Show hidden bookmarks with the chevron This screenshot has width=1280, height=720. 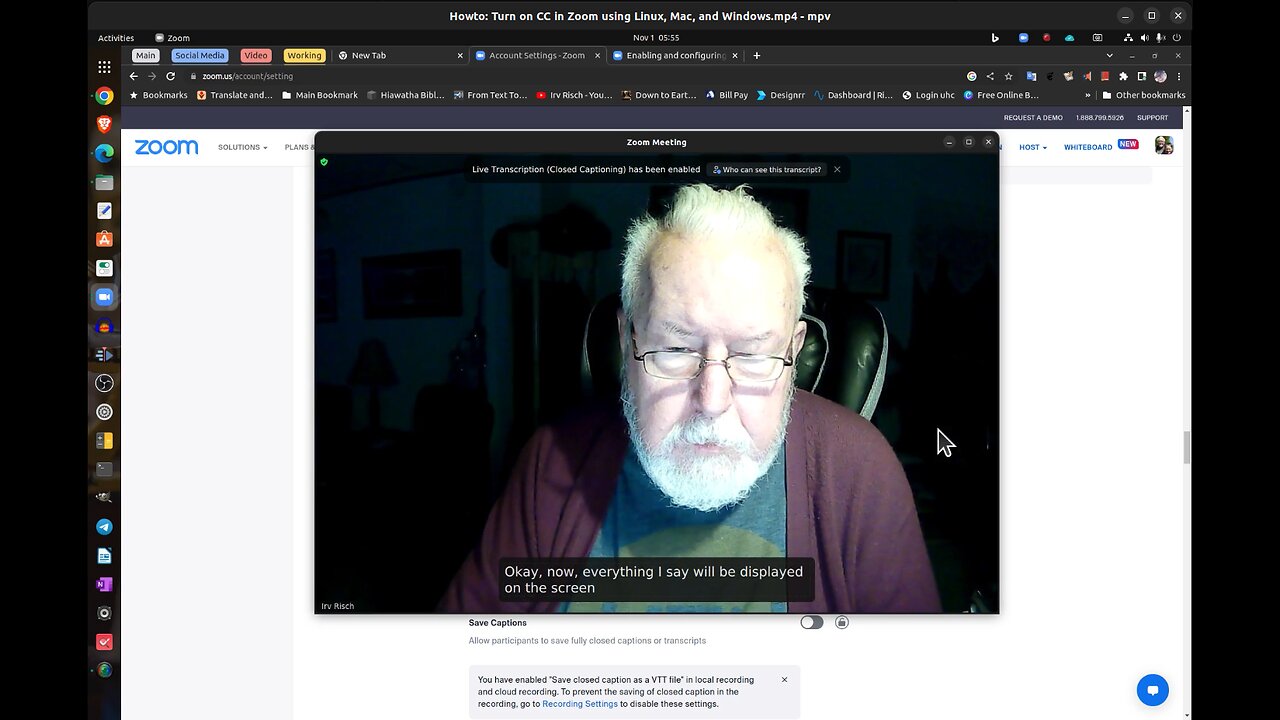[1088, 95]
